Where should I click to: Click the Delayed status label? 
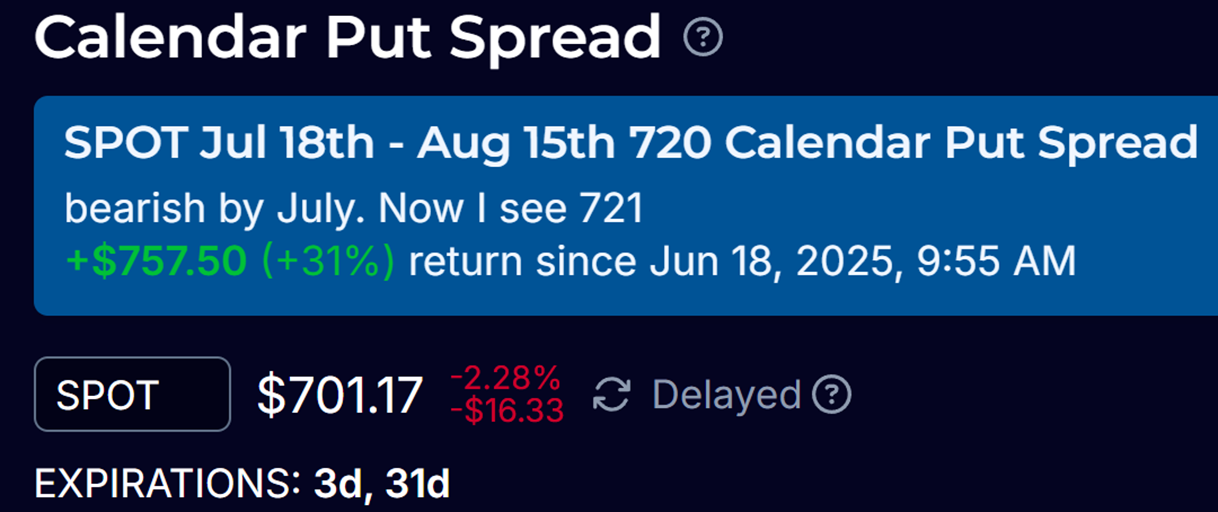click(727, 395)
